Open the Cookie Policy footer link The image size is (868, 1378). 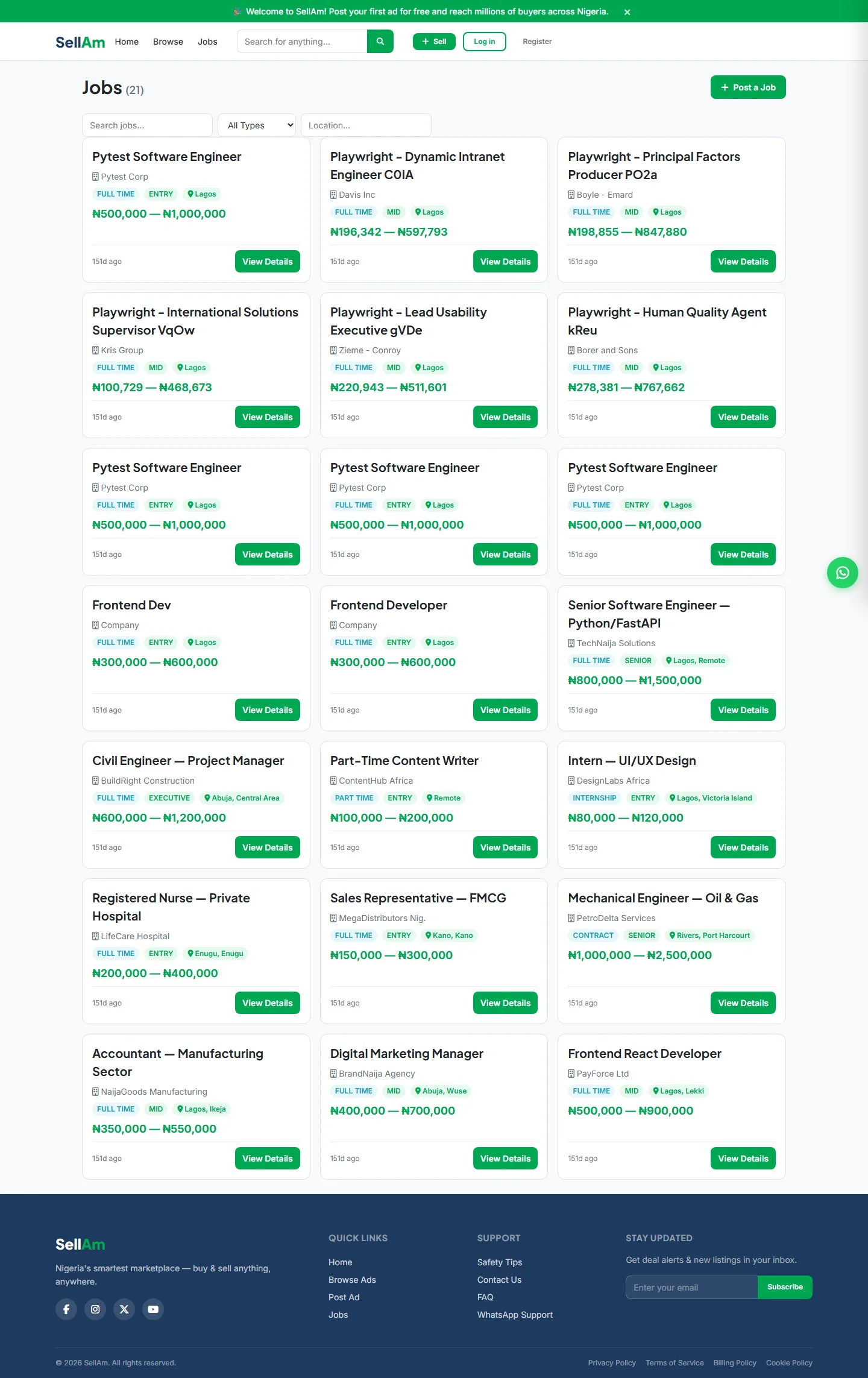(789, 1363)
